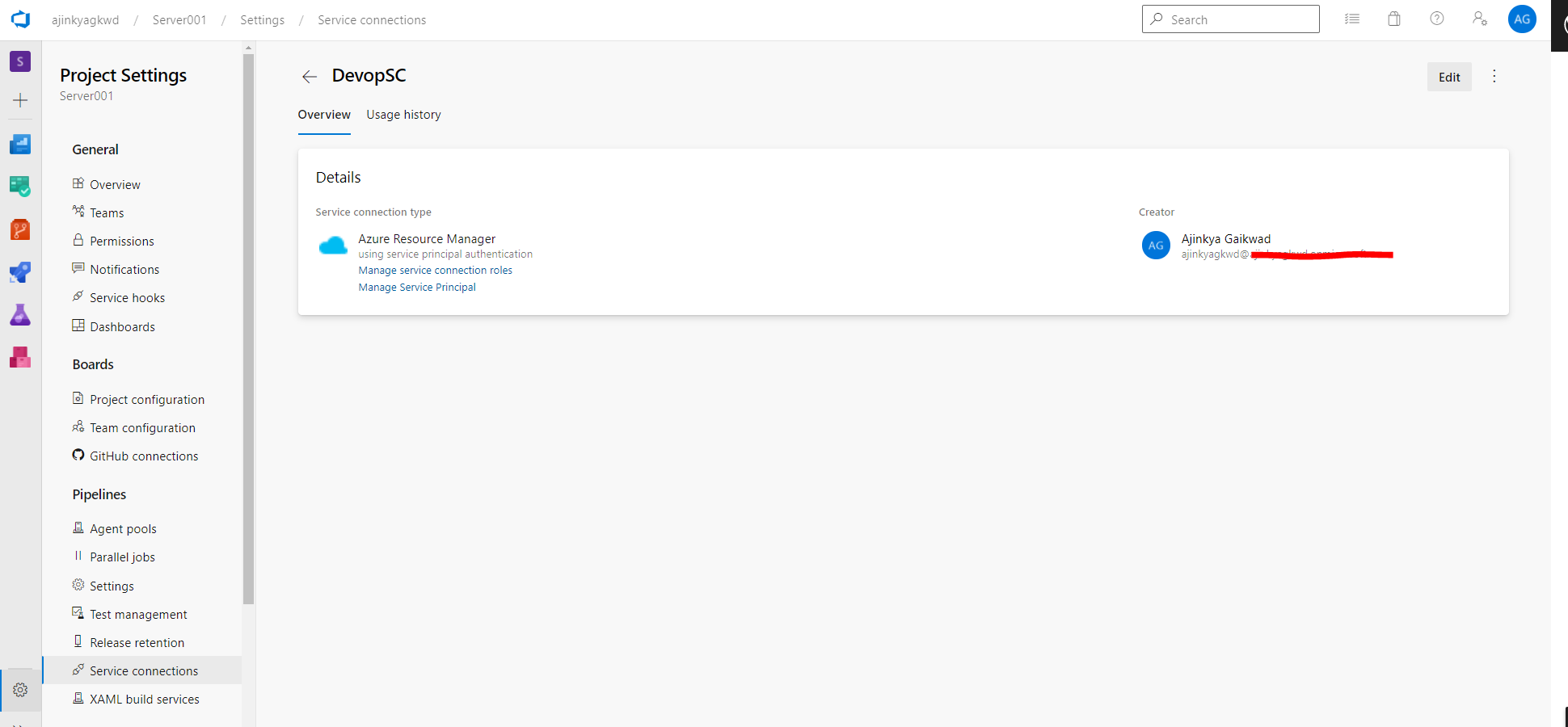1568x727 pixels.
Task: Open the Marketplace shopping bag icon
Action: point(1394,19)
